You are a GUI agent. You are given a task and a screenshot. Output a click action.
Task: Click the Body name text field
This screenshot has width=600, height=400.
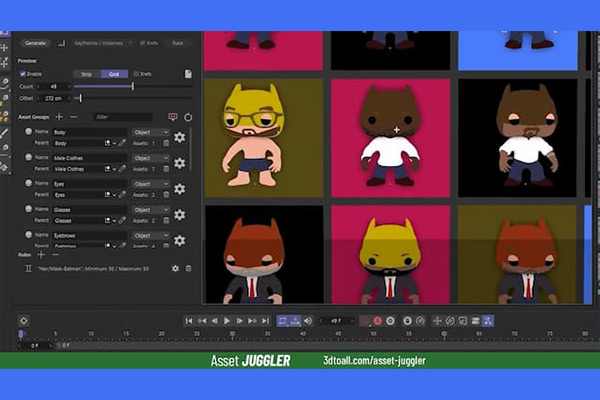(x=90, y=132)
